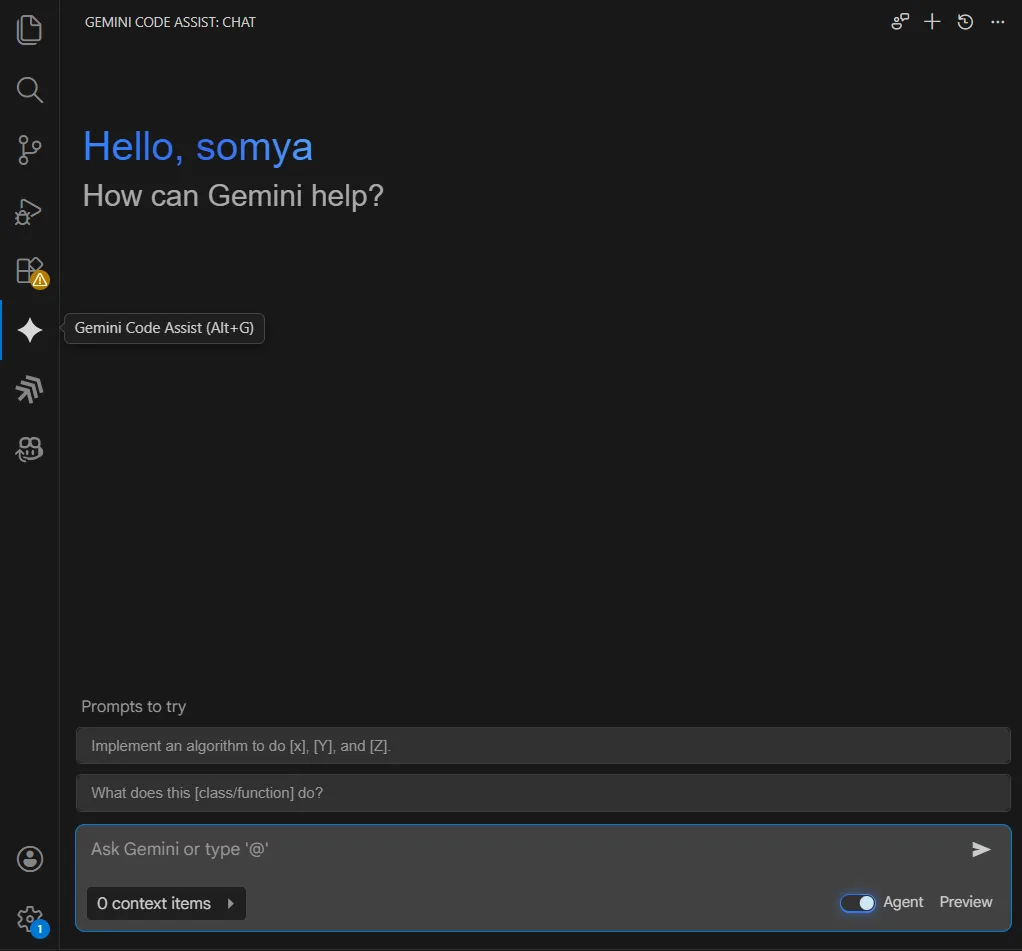Image resolution: width=1022 pixels, height=951 pixels.
Task: Open Extensions view with warning badge
Action: click(x=30, y=271)
